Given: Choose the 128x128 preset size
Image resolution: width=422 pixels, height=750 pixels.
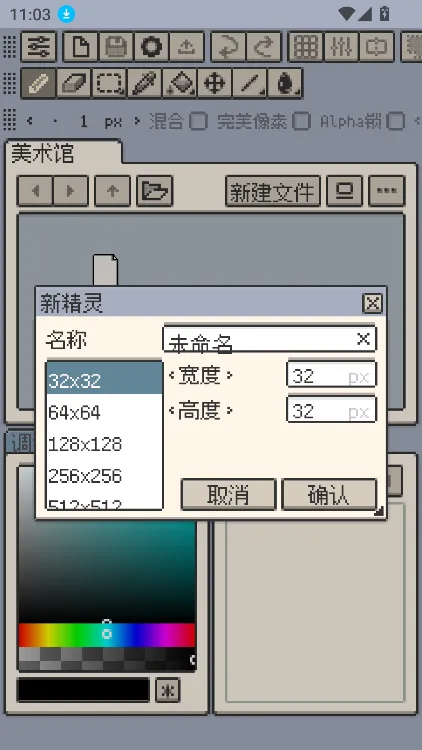Looking at the screenshot, I should coord(104,444).
